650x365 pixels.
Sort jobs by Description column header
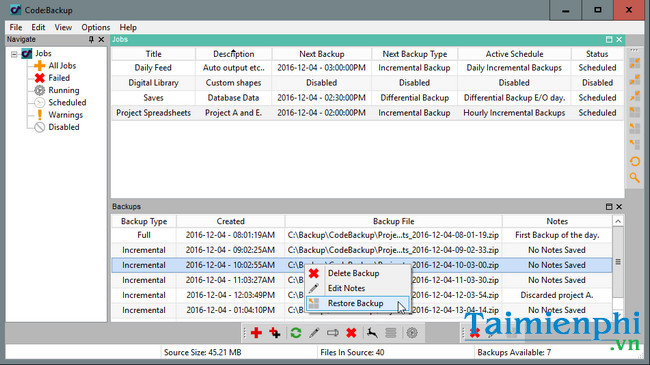coord(234,54)
